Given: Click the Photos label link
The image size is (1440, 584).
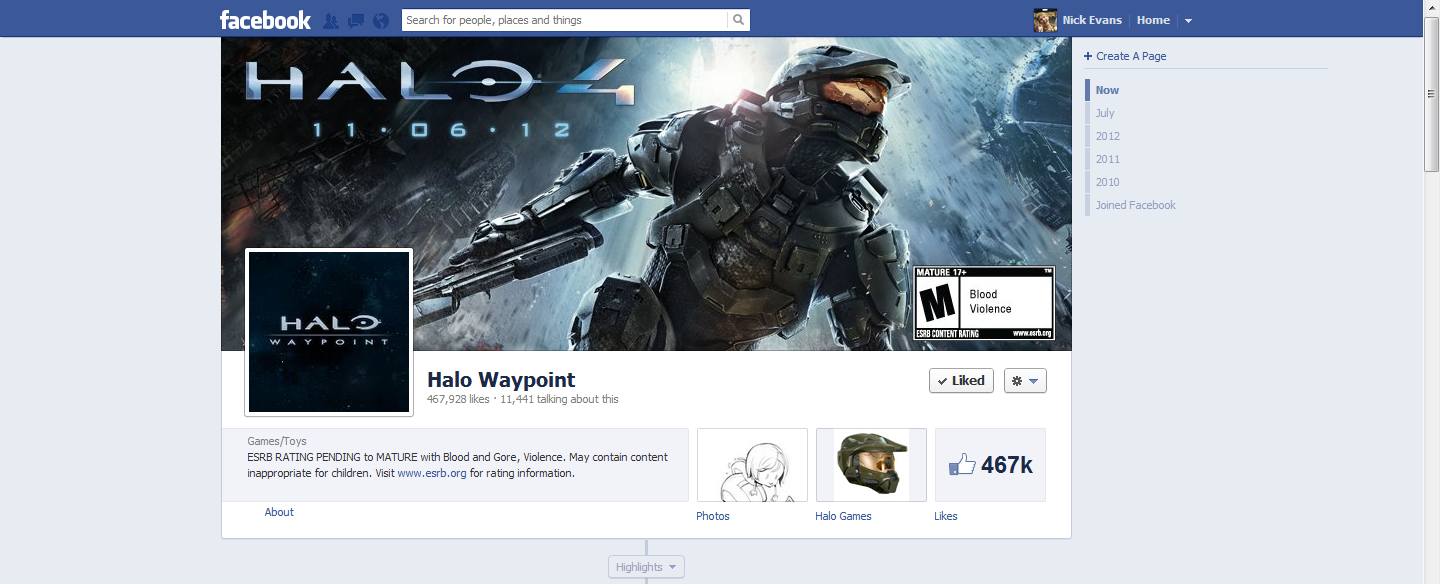Looking at the screenshot, I should click(713, 516).
